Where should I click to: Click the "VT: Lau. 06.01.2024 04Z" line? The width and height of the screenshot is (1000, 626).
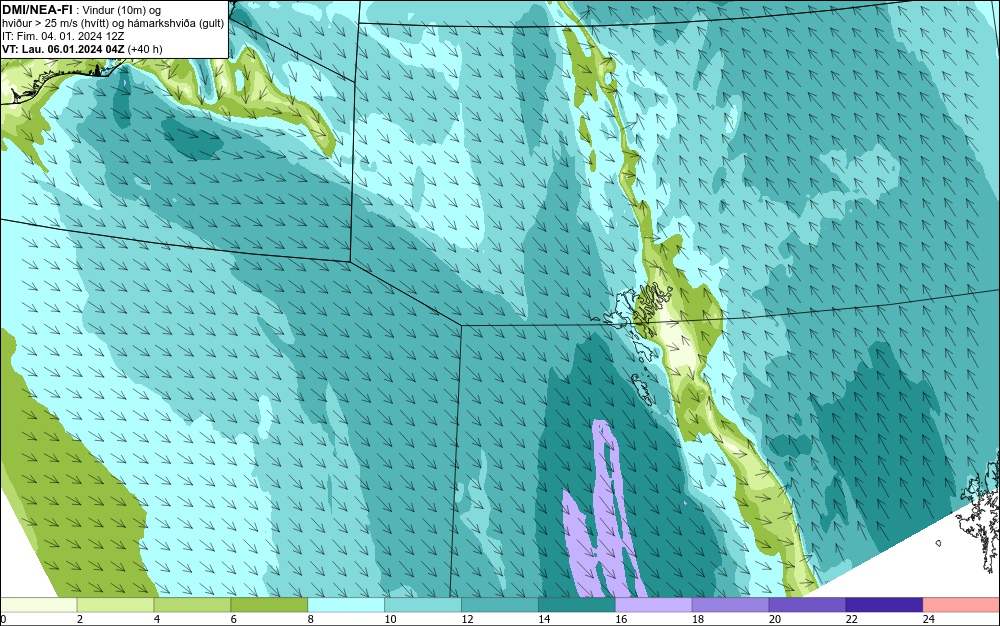pyautogui.click(x=63, y=48)
